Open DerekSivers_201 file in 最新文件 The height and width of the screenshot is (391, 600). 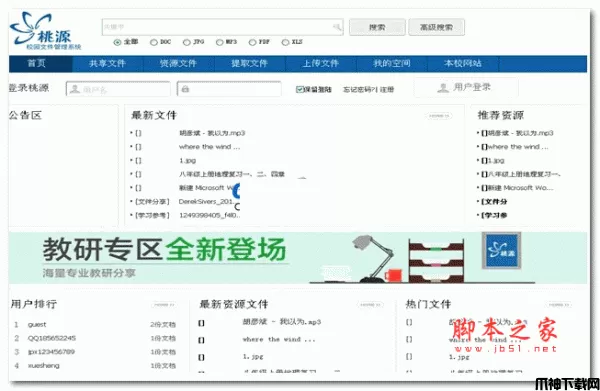click(x=207, y=202)
